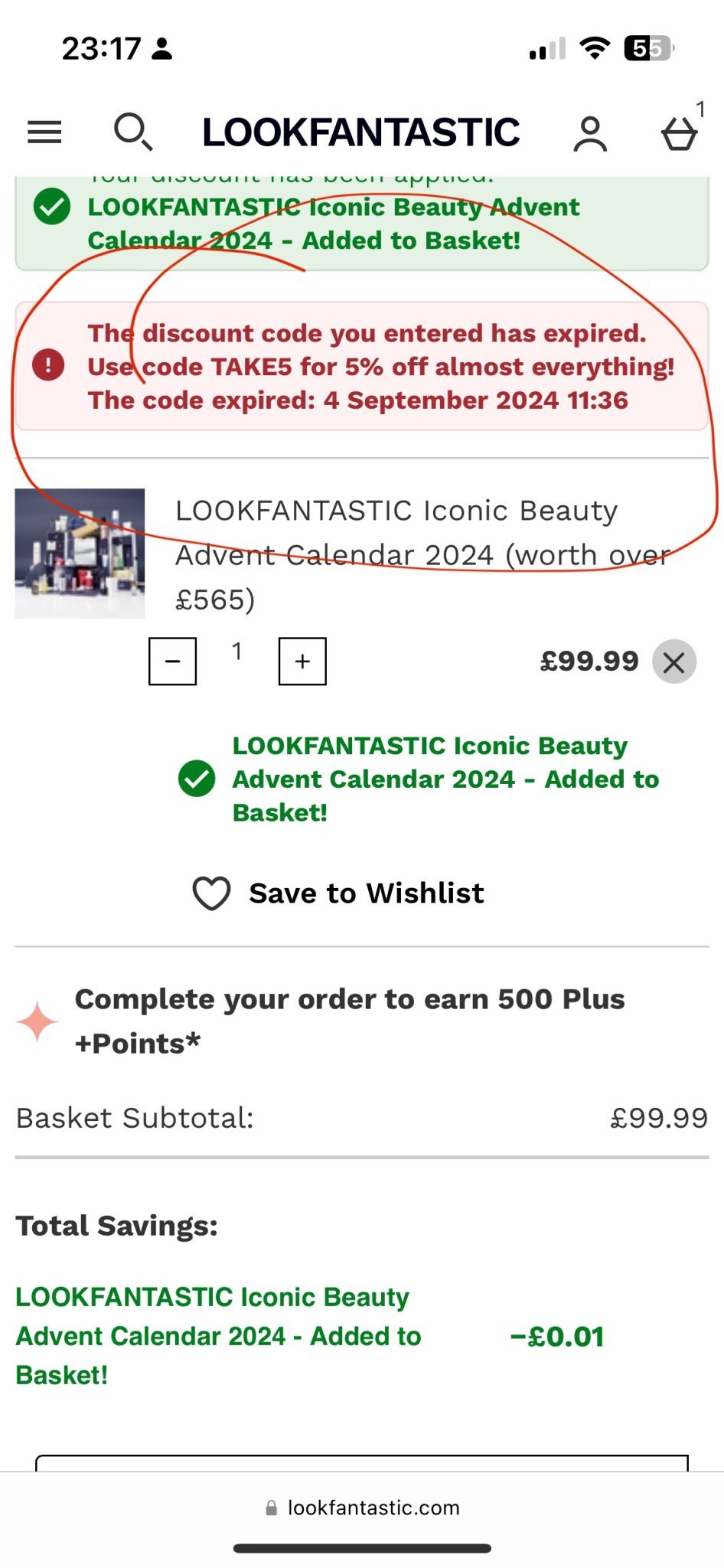Tap the quantity number field
This screenshot has width=724, height=1568.
pos(237,652)
